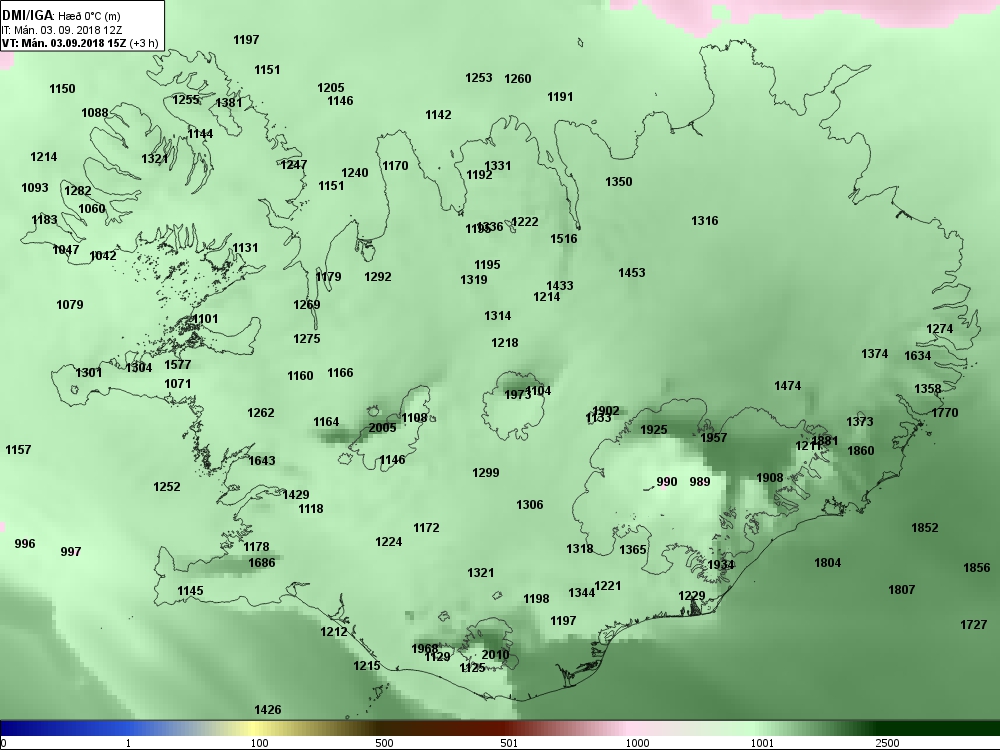Image resolution: width=1000 pixels, height=750 pixels.
Task: Click the 1957 height value
Action: click(x=714, y=438)
